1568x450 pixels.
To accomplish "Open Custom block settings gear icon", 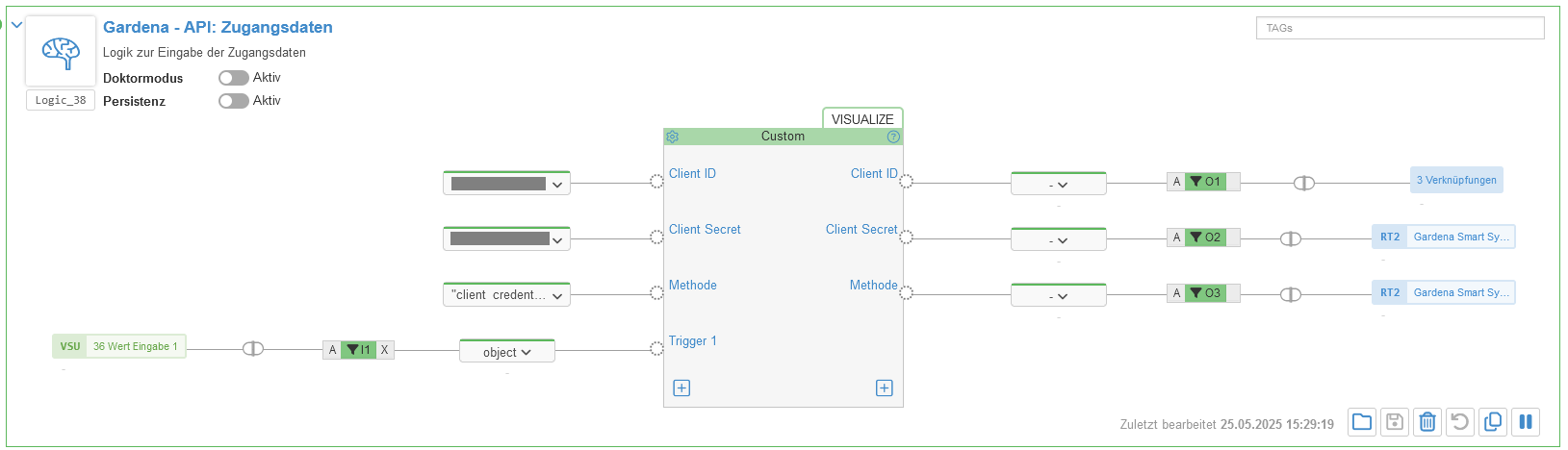I will point(673,137).
